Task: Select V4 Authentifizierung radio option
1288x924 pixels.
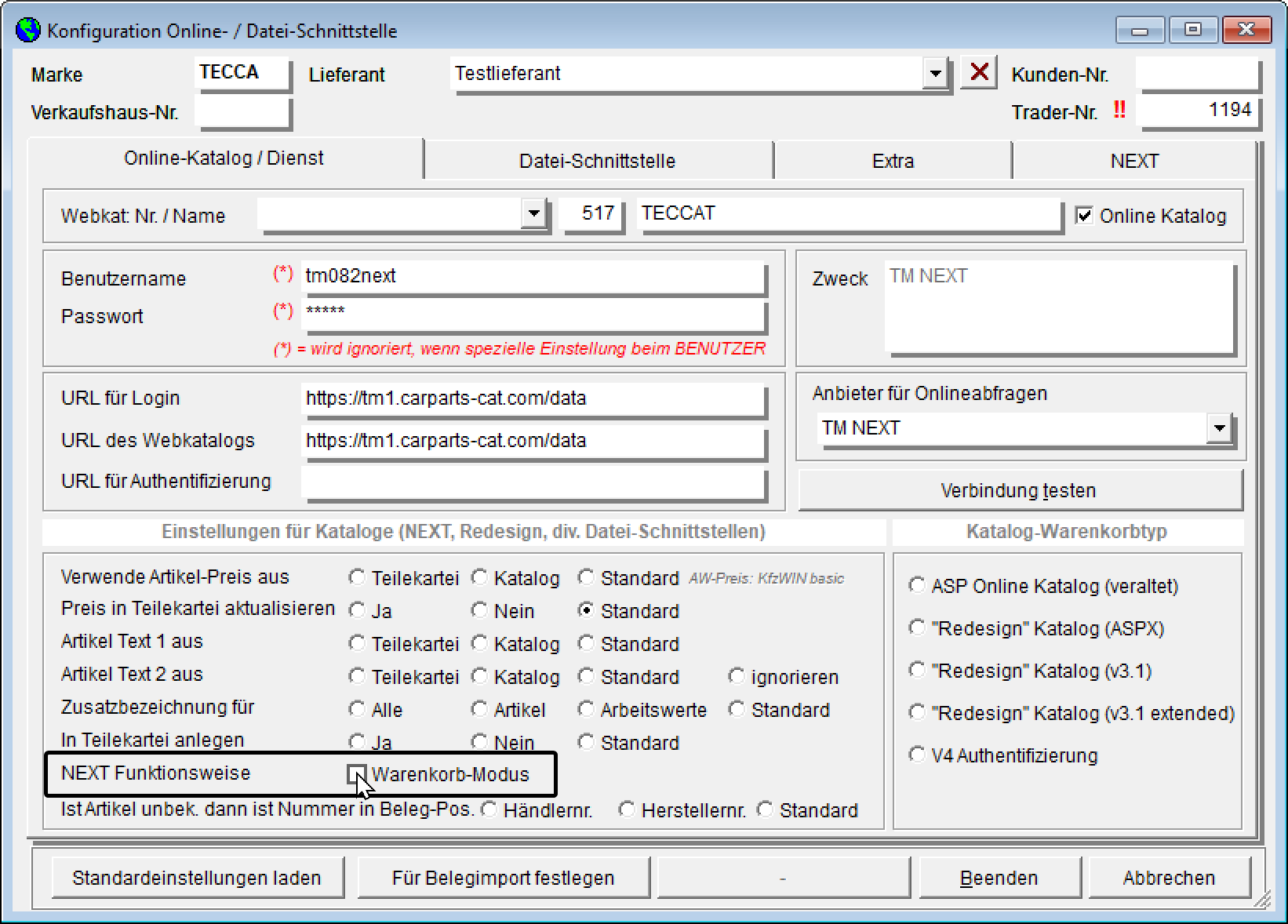Action: click(916, 755)
